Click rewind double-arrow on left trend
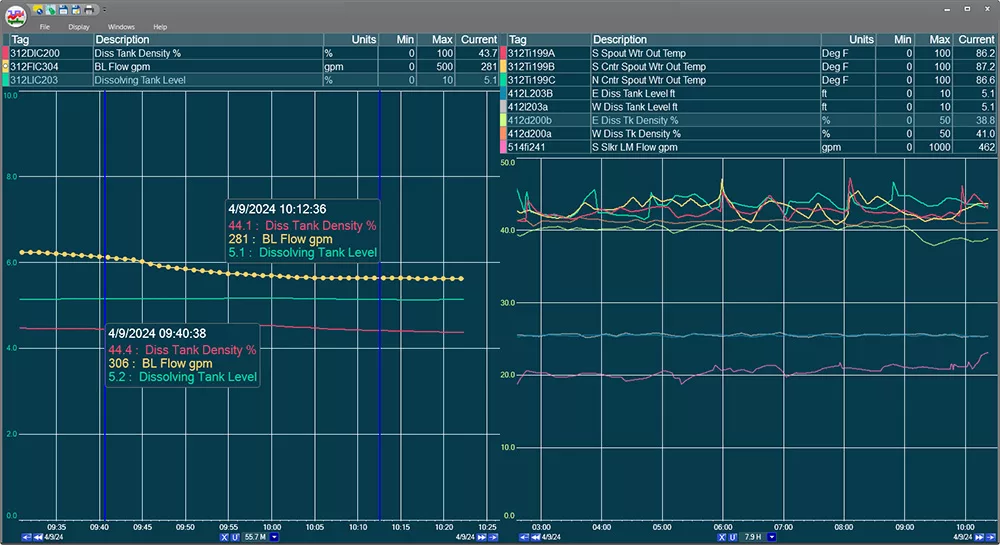Screen dimensions: 1000x545 [x=38, y=537]
